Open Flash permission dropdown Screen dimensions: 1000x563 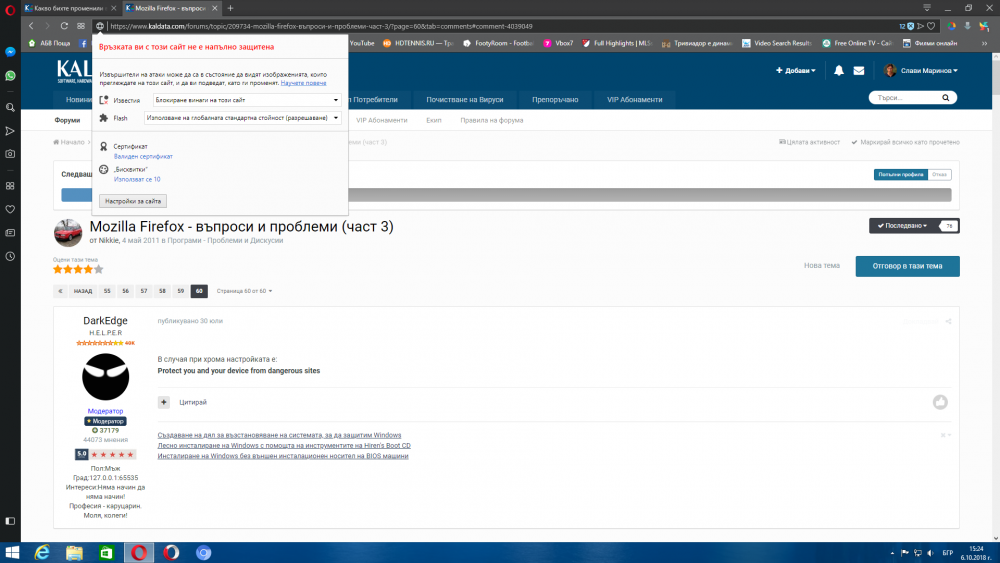point(242,118)
